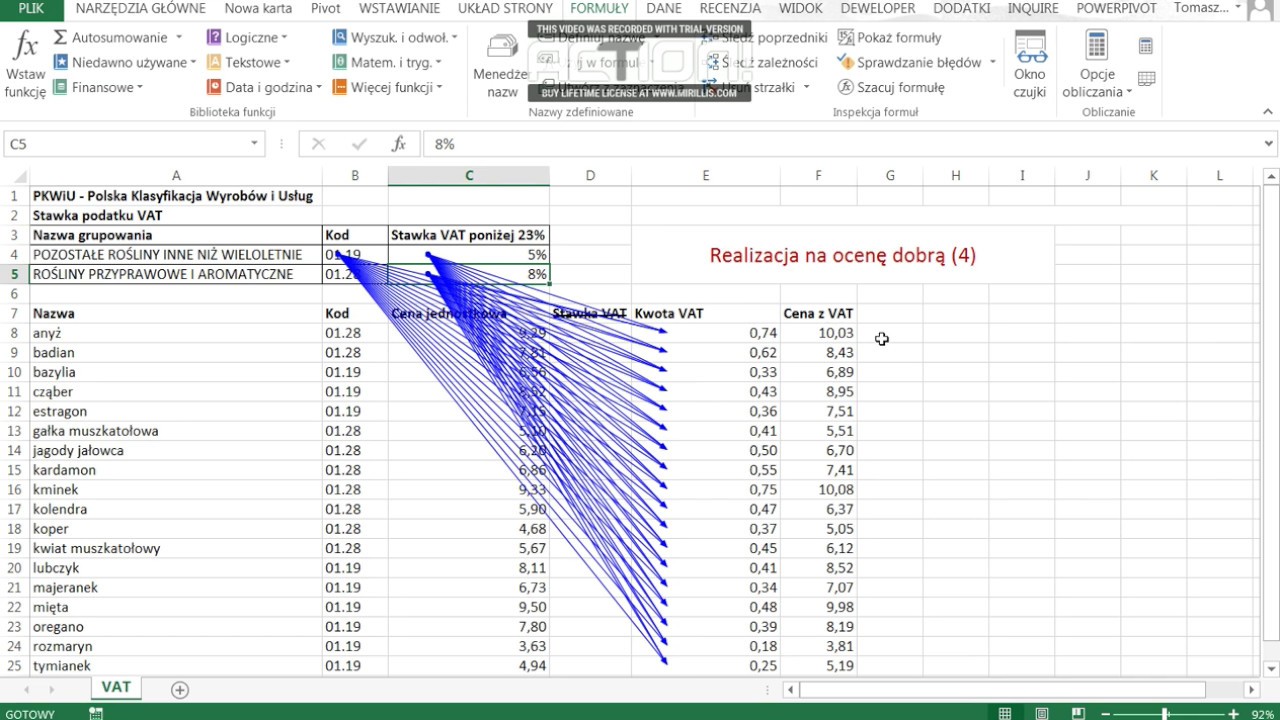Click the formula bar fx insert function icon

click(x=398, y=144)
